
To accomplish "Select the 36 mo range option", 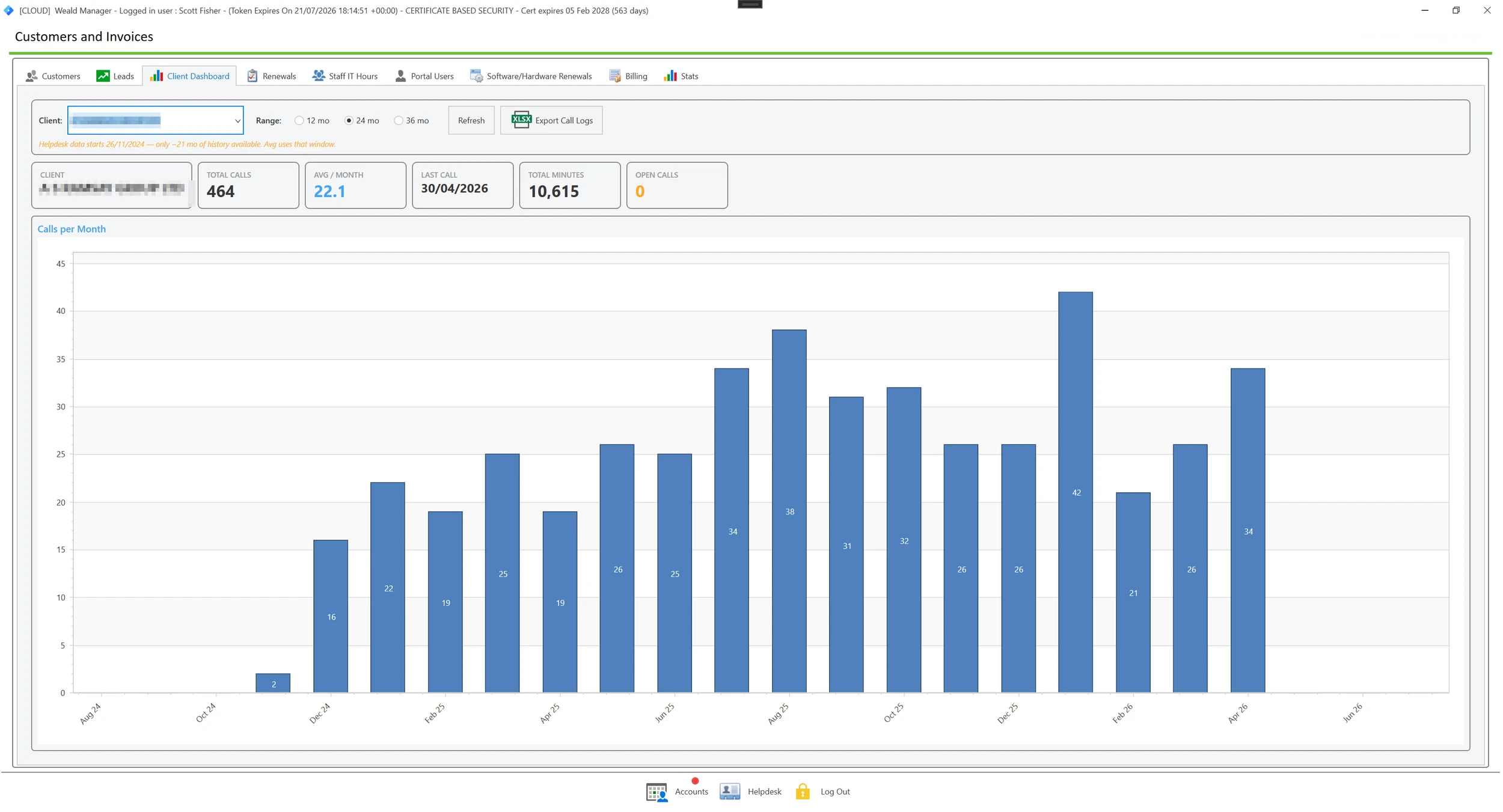I will tap(412, 121).
